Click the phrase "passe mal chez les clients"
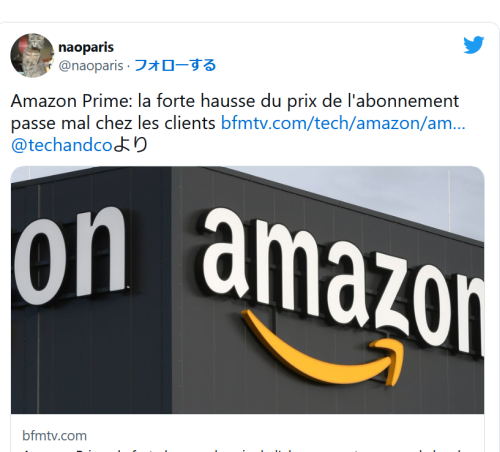 pos(113,123)
